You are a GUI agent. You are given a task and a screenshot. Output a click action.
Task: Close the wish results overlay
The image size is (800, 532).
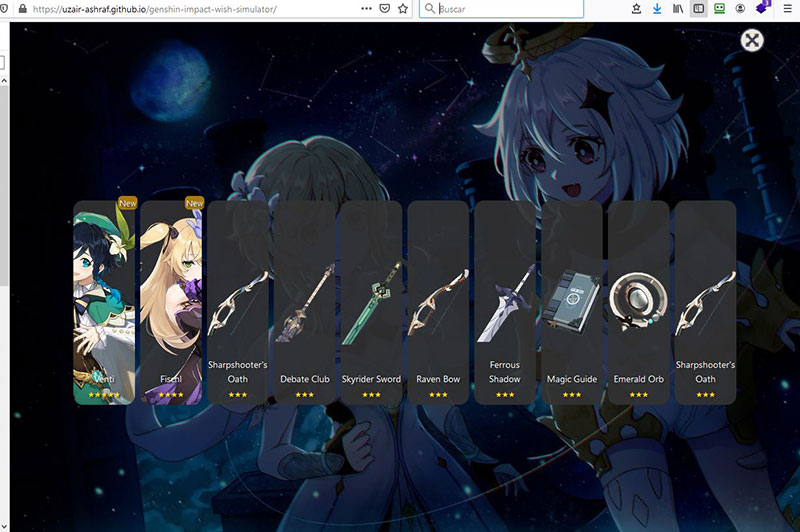click(752, 40)
